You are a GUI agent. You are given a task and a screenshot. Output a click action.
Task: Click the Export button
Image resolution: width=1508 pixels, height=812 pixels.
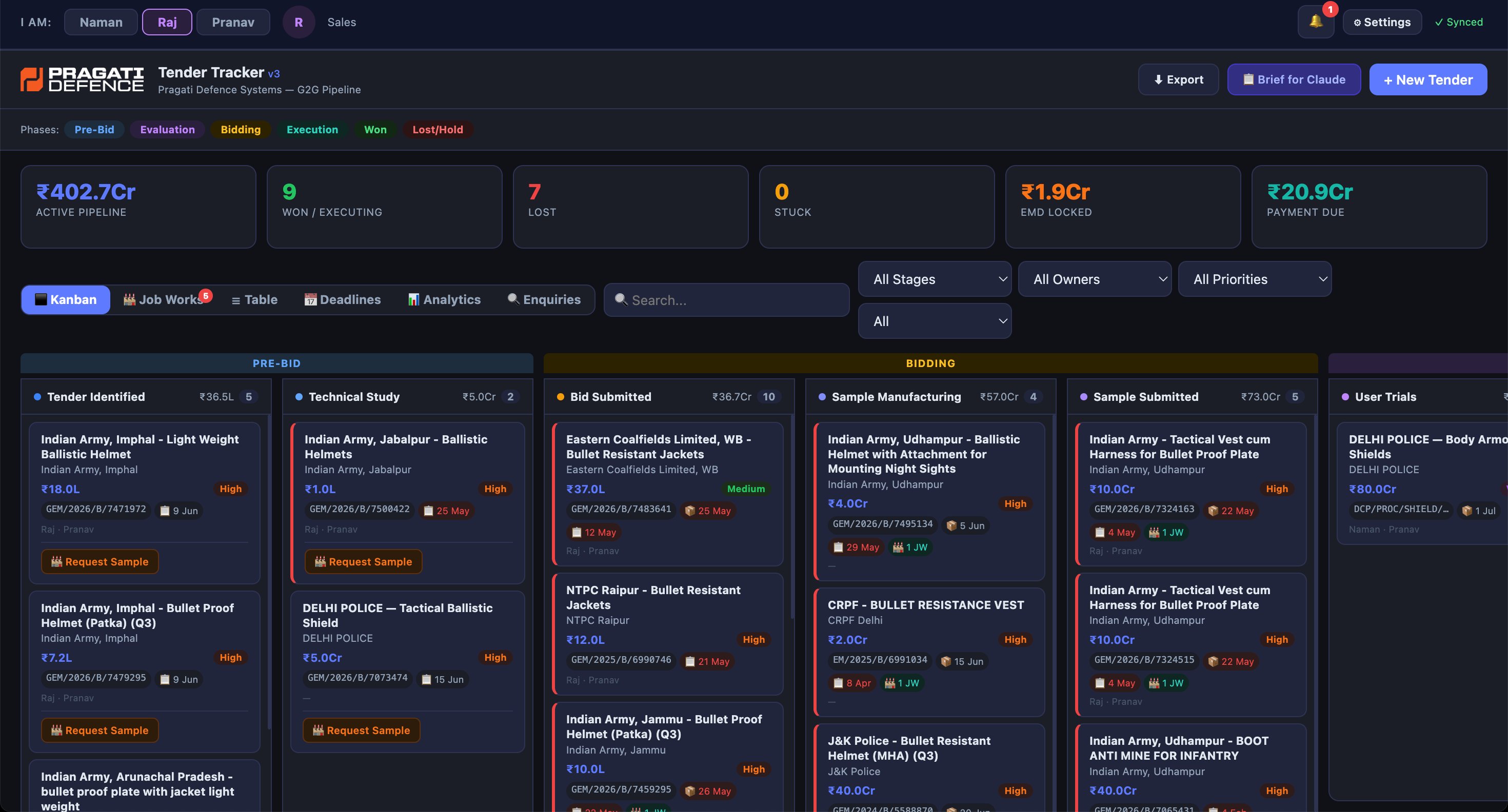tap(1178, 79)
